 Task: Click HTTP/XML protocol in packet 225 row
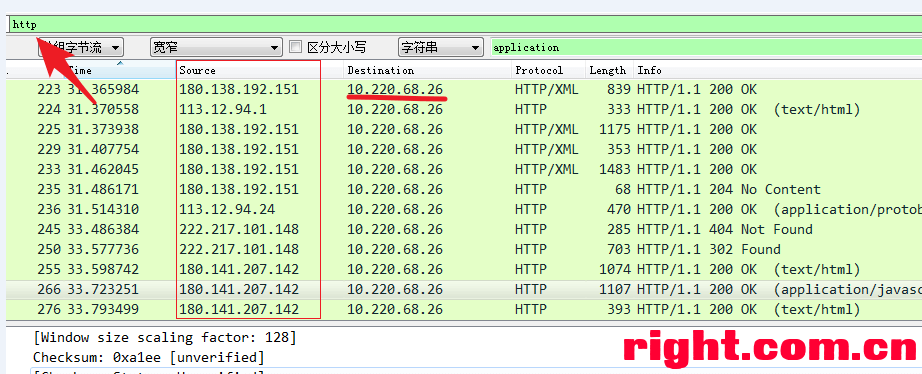(547, 129)
